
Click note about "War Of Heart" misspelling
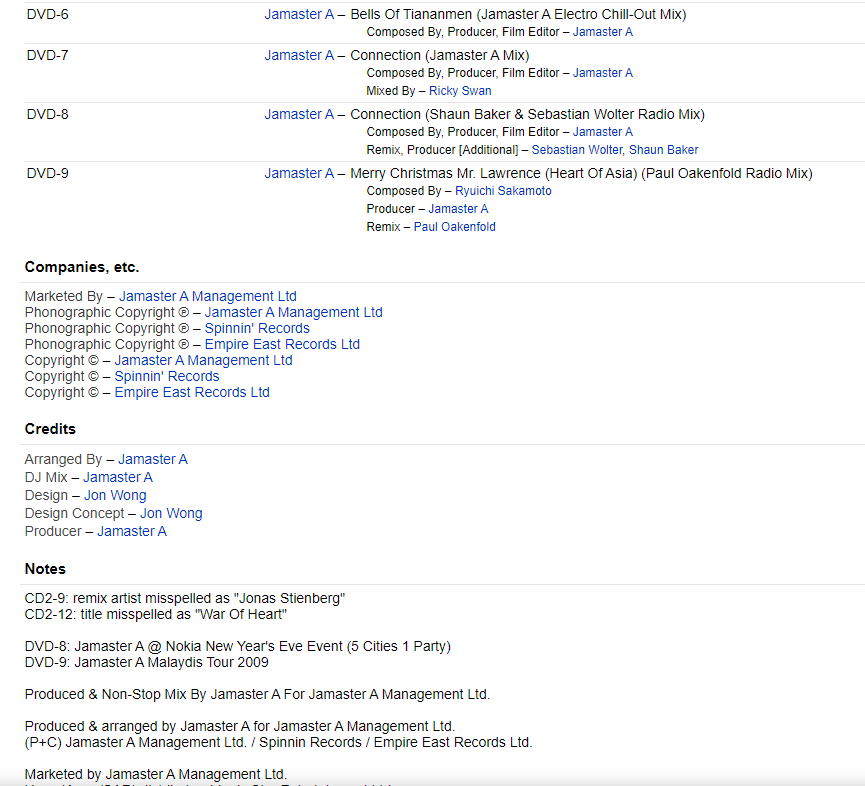pyautogui.click(x=156, y=614)
